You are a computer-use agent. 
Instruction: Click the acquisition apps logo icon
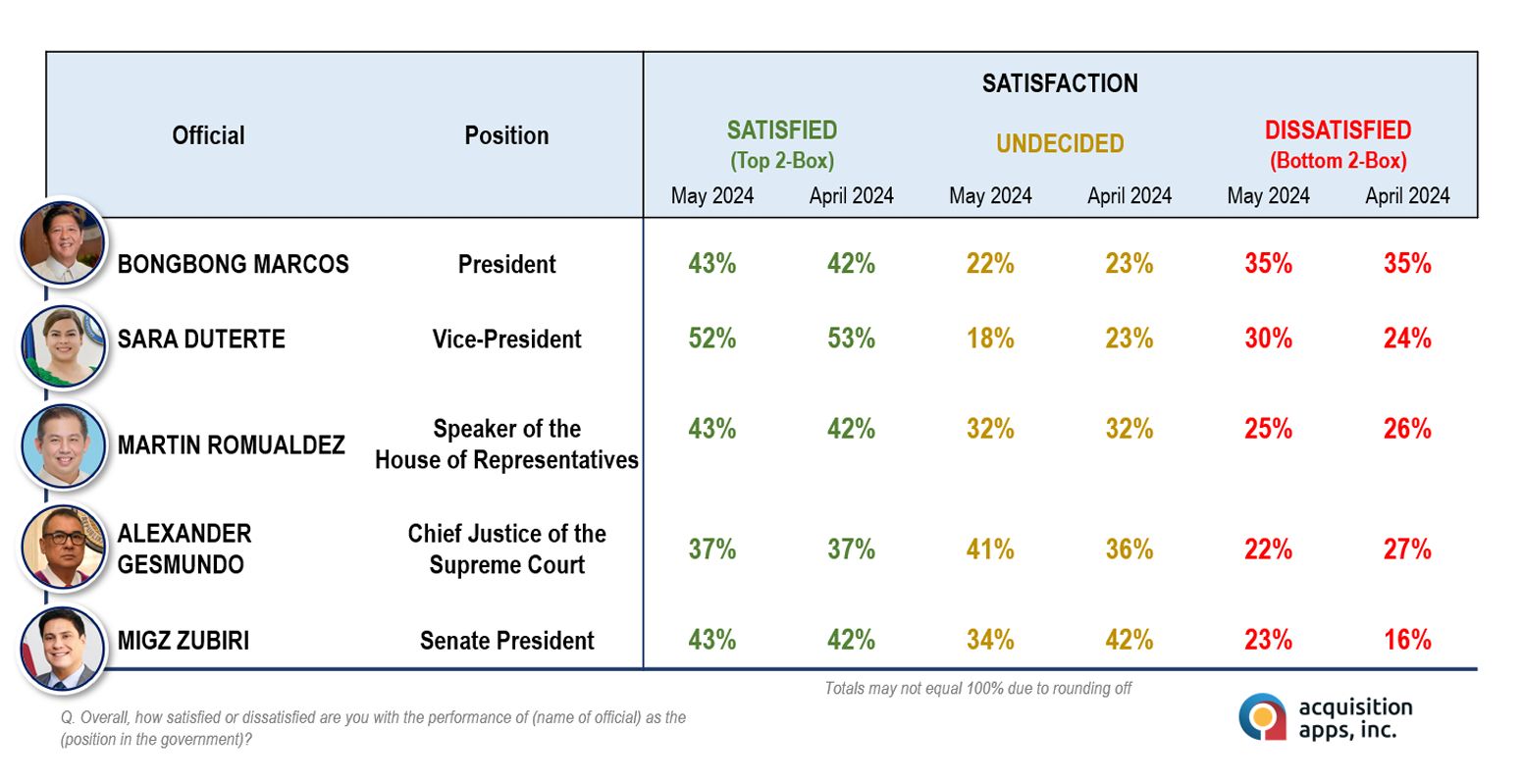click(1262, 717)
